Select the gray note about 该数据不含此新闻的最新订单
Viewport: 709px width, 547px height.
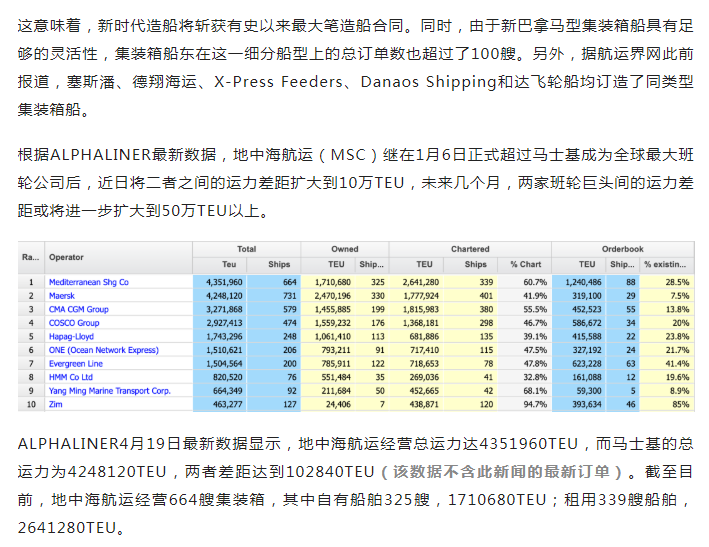pyautogui.click(x=501, y=472)
